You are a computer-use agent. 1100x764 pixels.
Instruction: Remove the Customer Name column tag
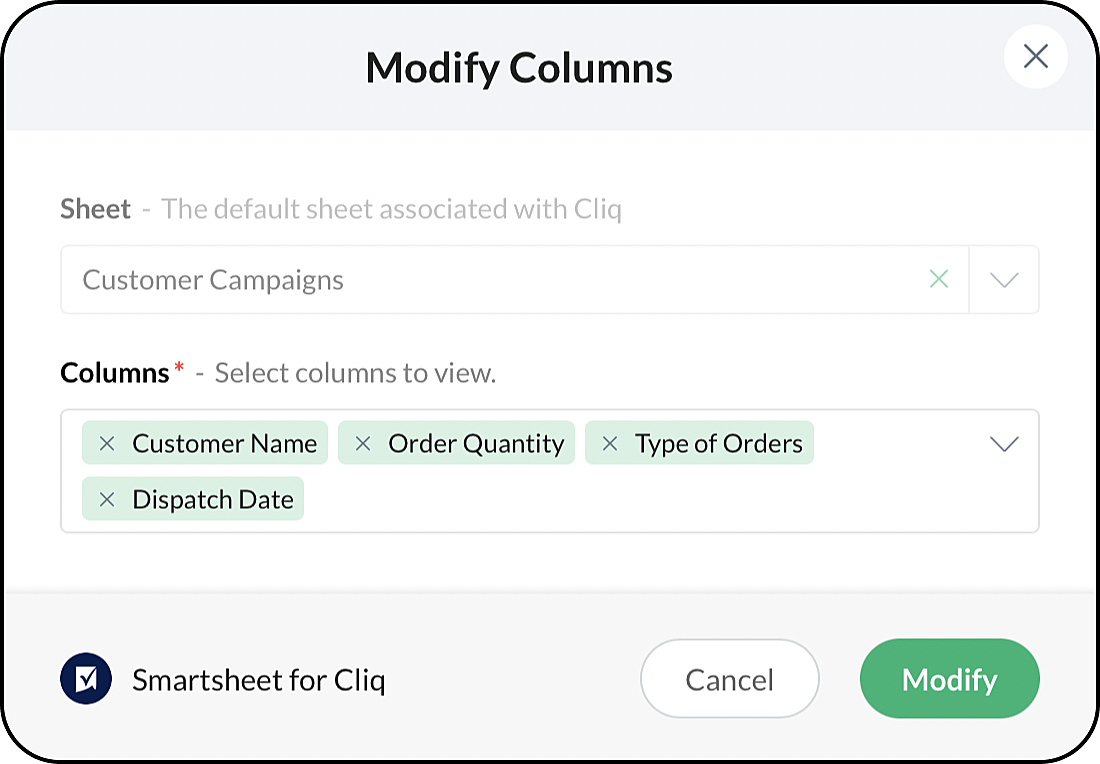[x=108, y=443]
